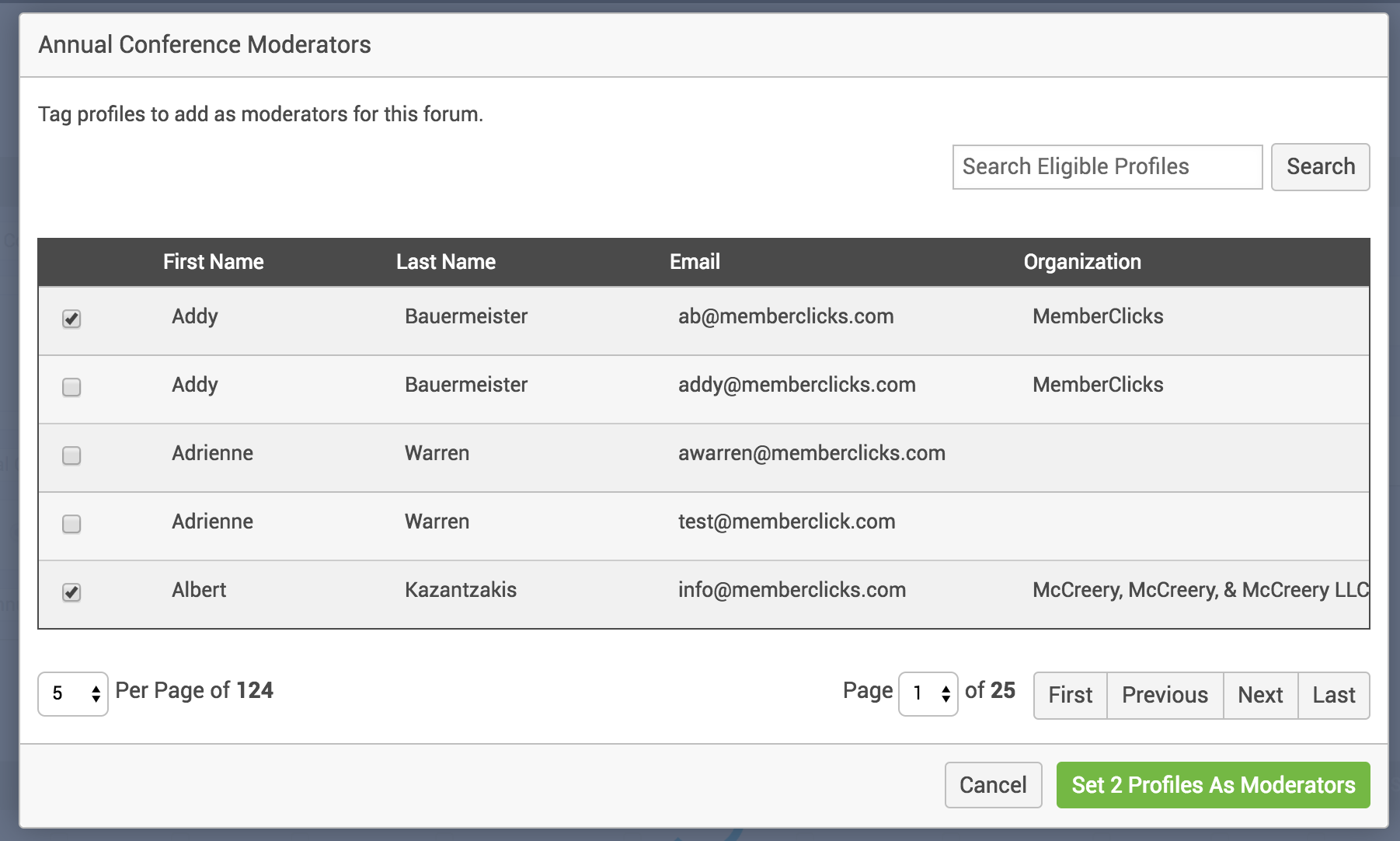Cancel the moderators dialog
Screen dimensions: 1400x841
coord(993,785)
